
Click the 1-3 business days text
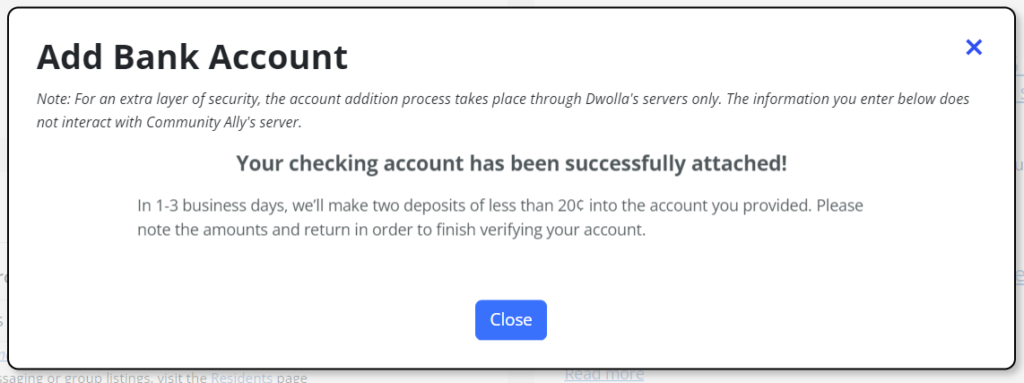pos(210,206)
